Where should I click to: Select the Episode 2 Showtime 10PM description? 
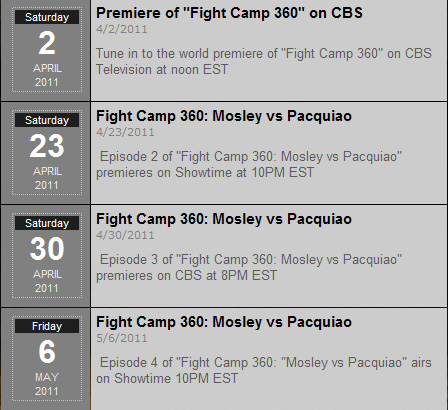coord(249,164)
